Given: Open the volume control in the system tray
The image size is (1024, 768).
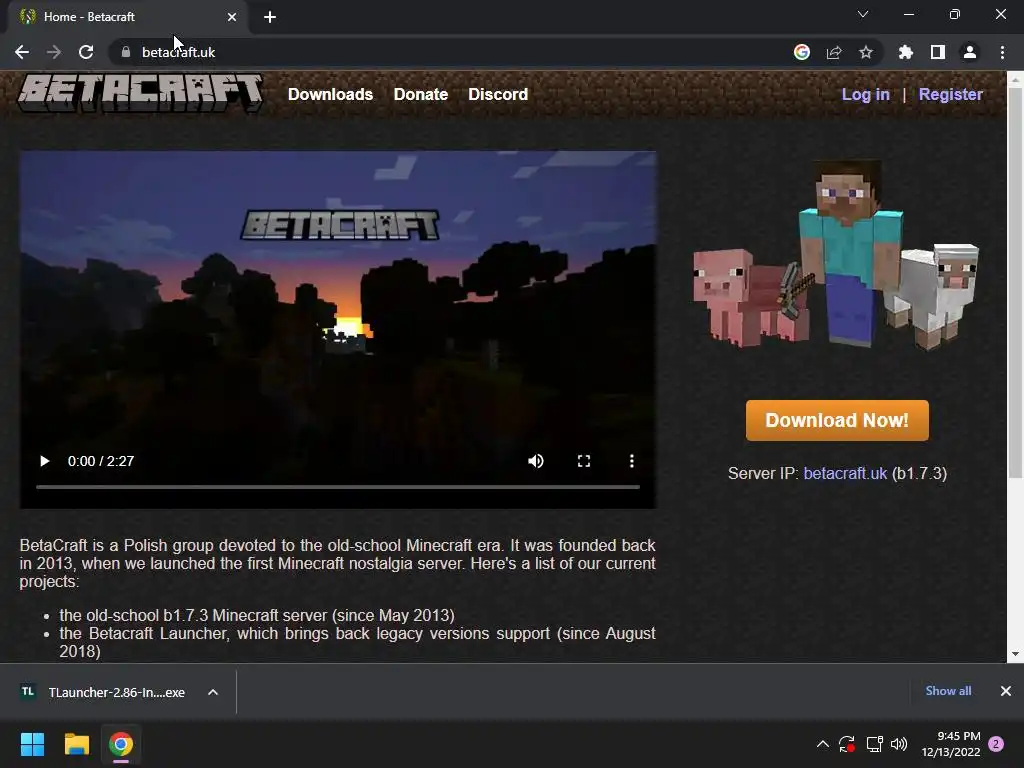Looking at the screenshot, I should (899, 744).
